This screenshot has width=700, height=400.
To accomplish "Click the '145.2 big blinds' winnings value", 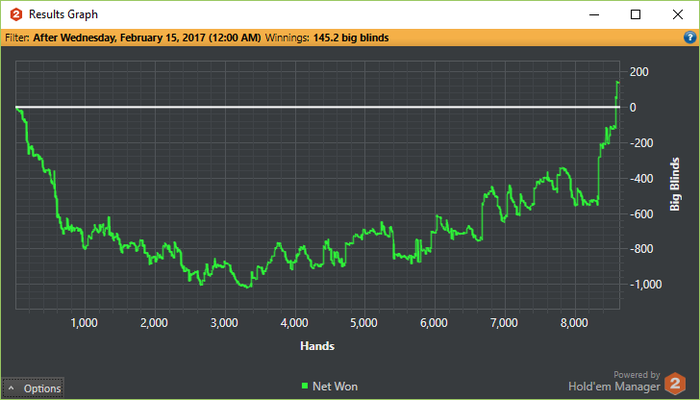I will [x=351, y=38].
